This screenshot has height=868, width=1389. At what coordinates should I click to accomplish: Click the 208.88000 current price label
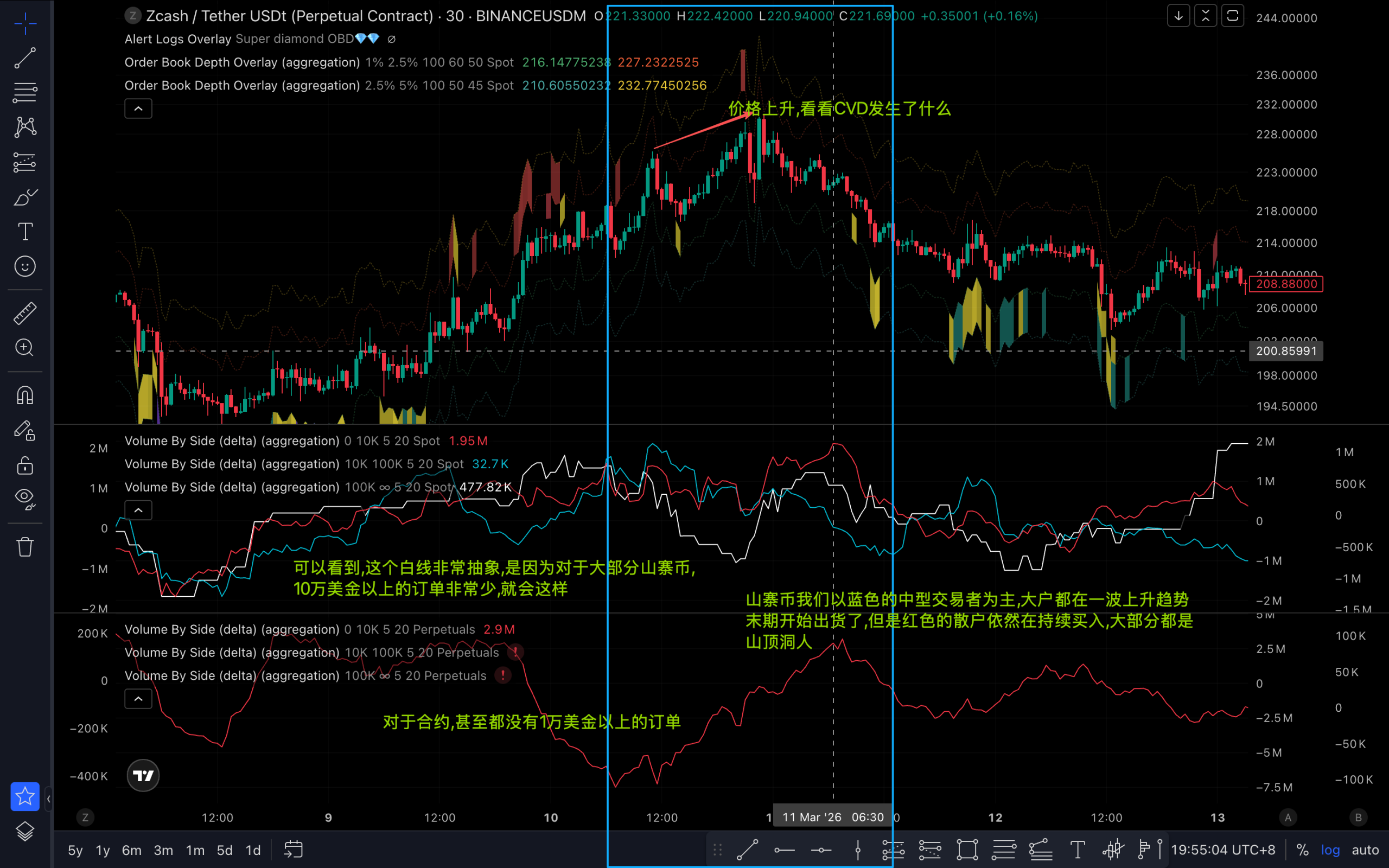point(1286,284)
